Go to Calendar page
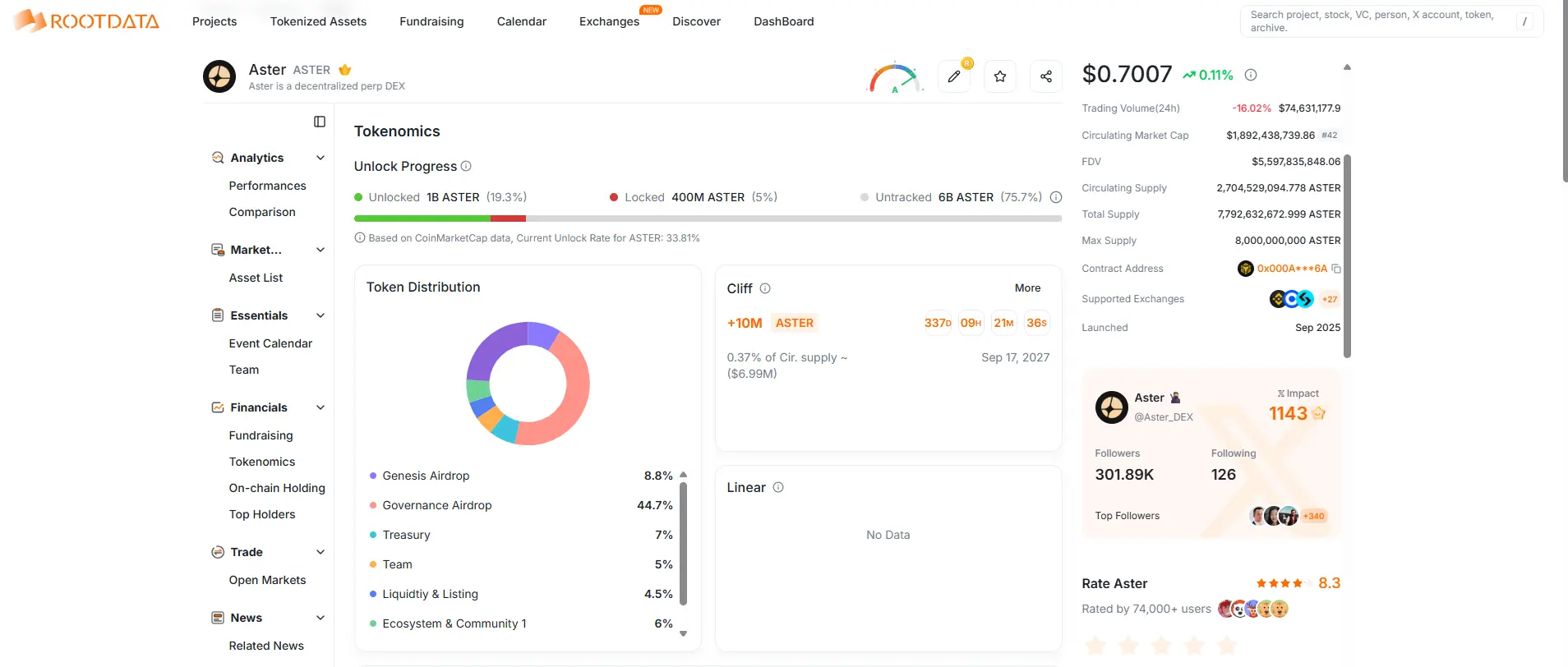The height and width of the screenshot is (667, 1568). 522,21
